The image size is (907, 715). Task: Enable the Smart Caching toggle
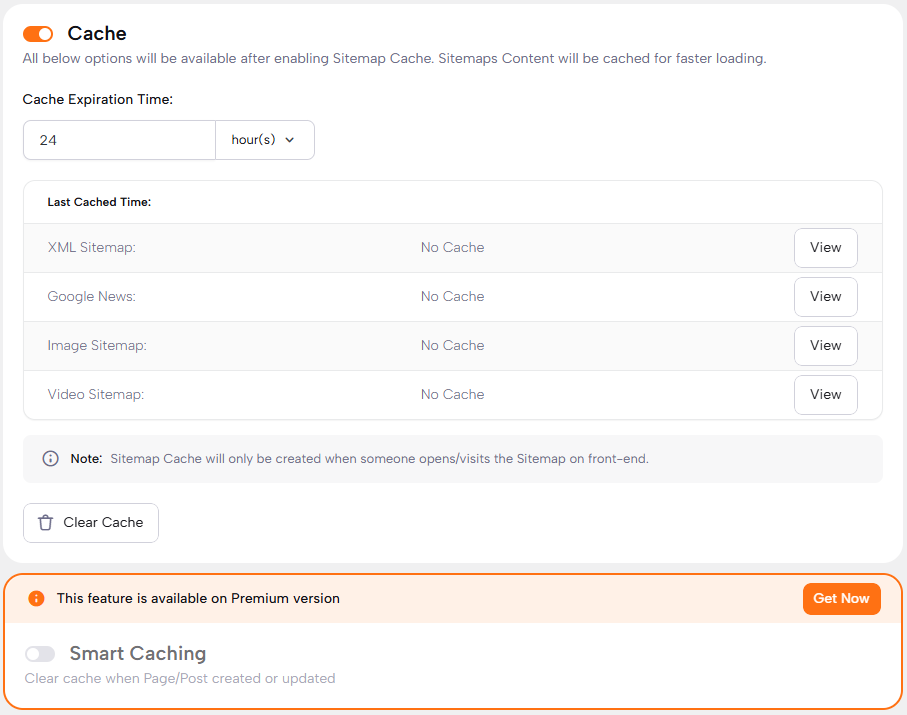tap(40, 654)
